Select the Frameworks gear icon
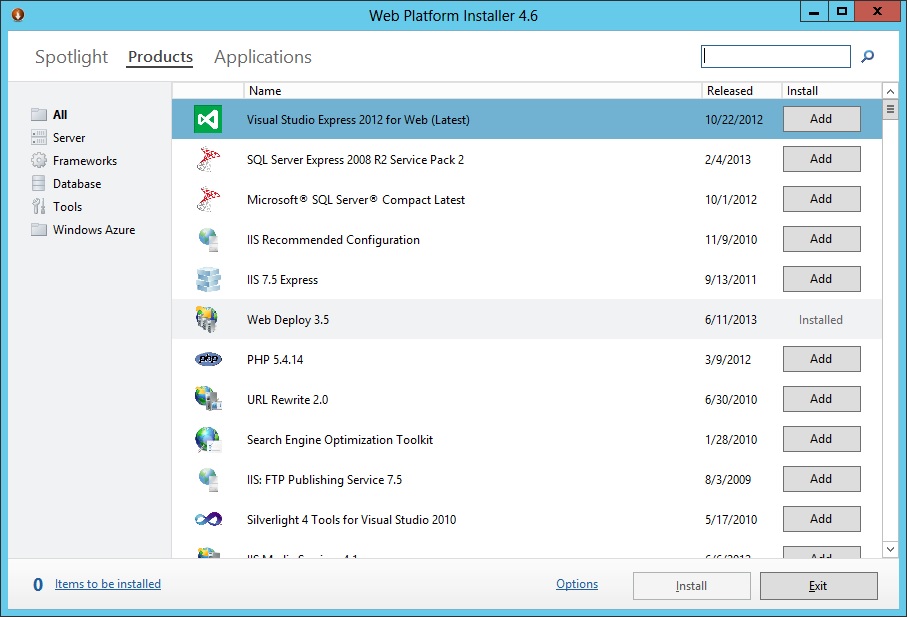The width and height of the screenshot is (907, 617). (x=39, y=160)
